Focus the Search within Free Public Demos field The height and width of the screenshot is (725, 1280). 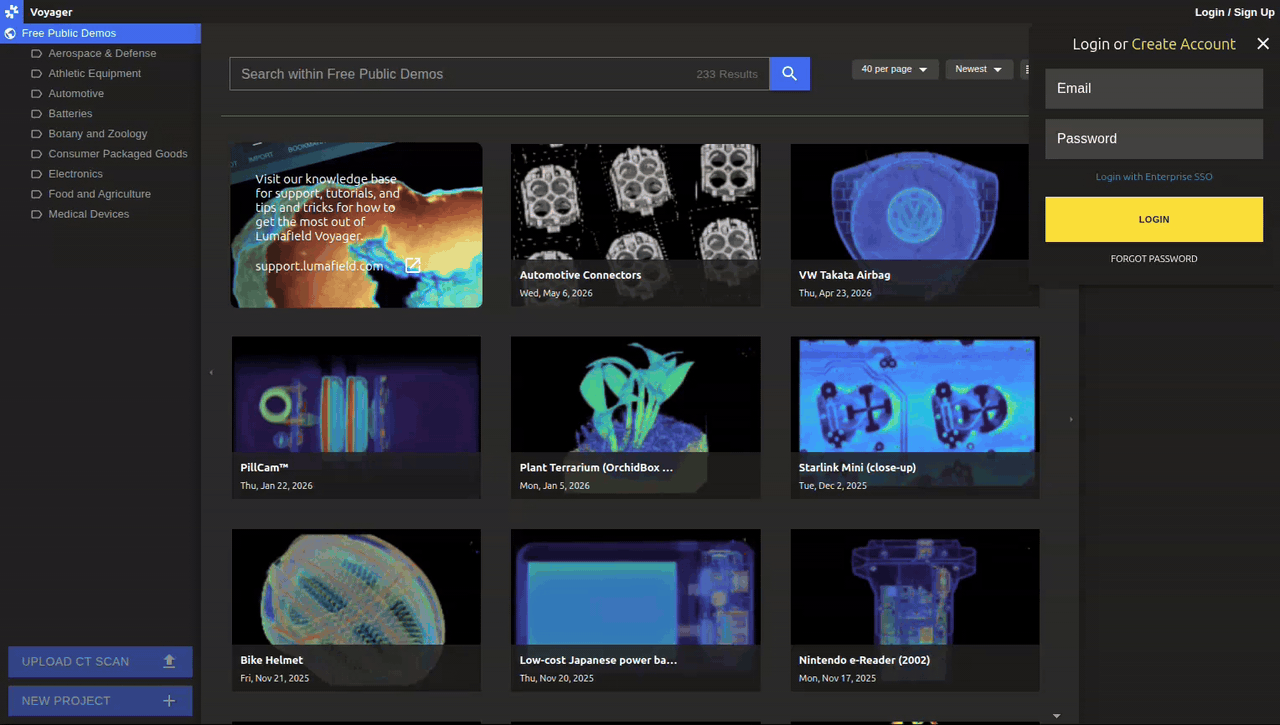[x=499, y=74]
